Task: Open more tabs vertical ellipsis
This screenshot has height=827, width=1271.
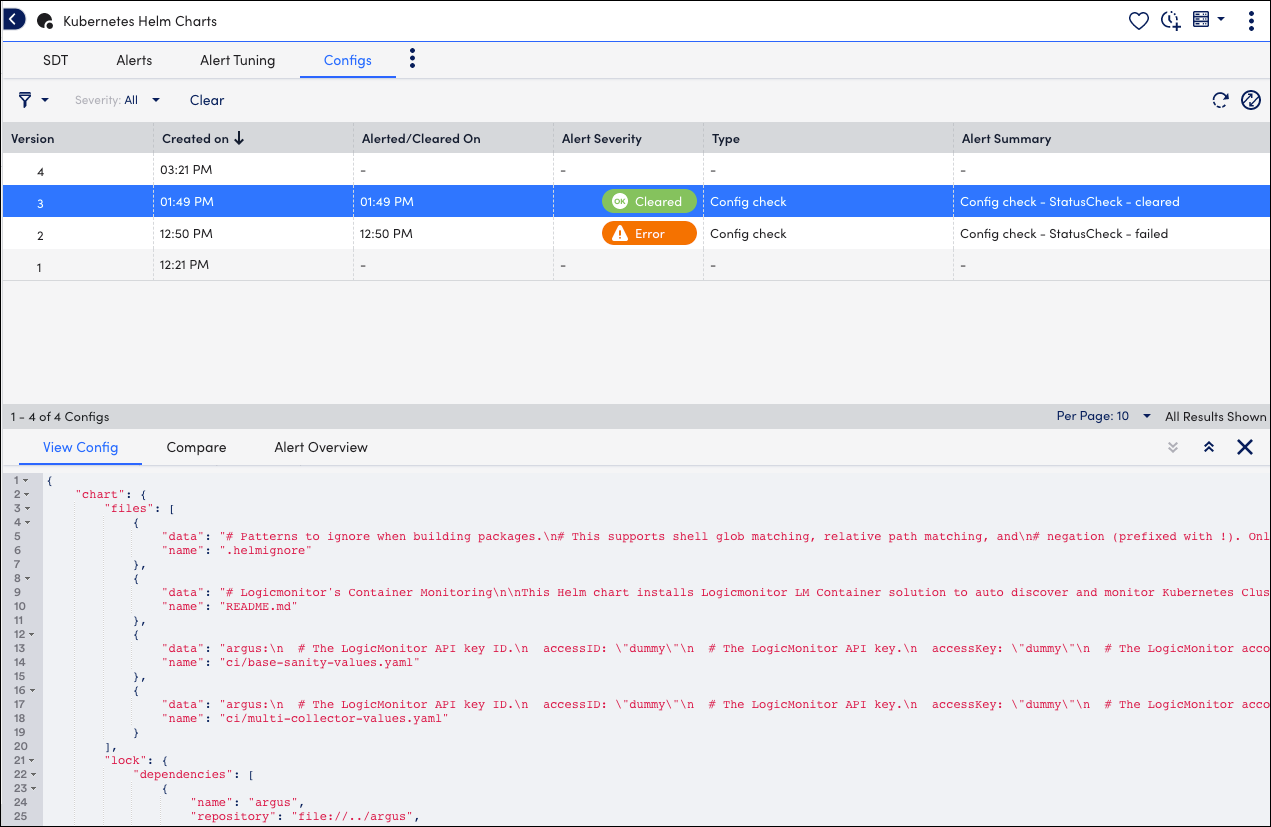Action: pos(412,59)
